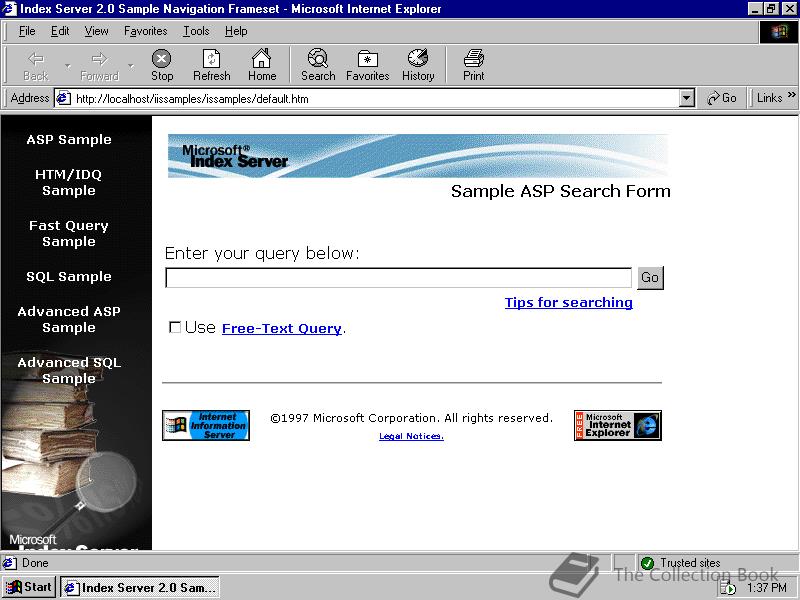Open the Advanced SQL Sample link
Viewport: 800px width, 600px height.
pos(69,370)
